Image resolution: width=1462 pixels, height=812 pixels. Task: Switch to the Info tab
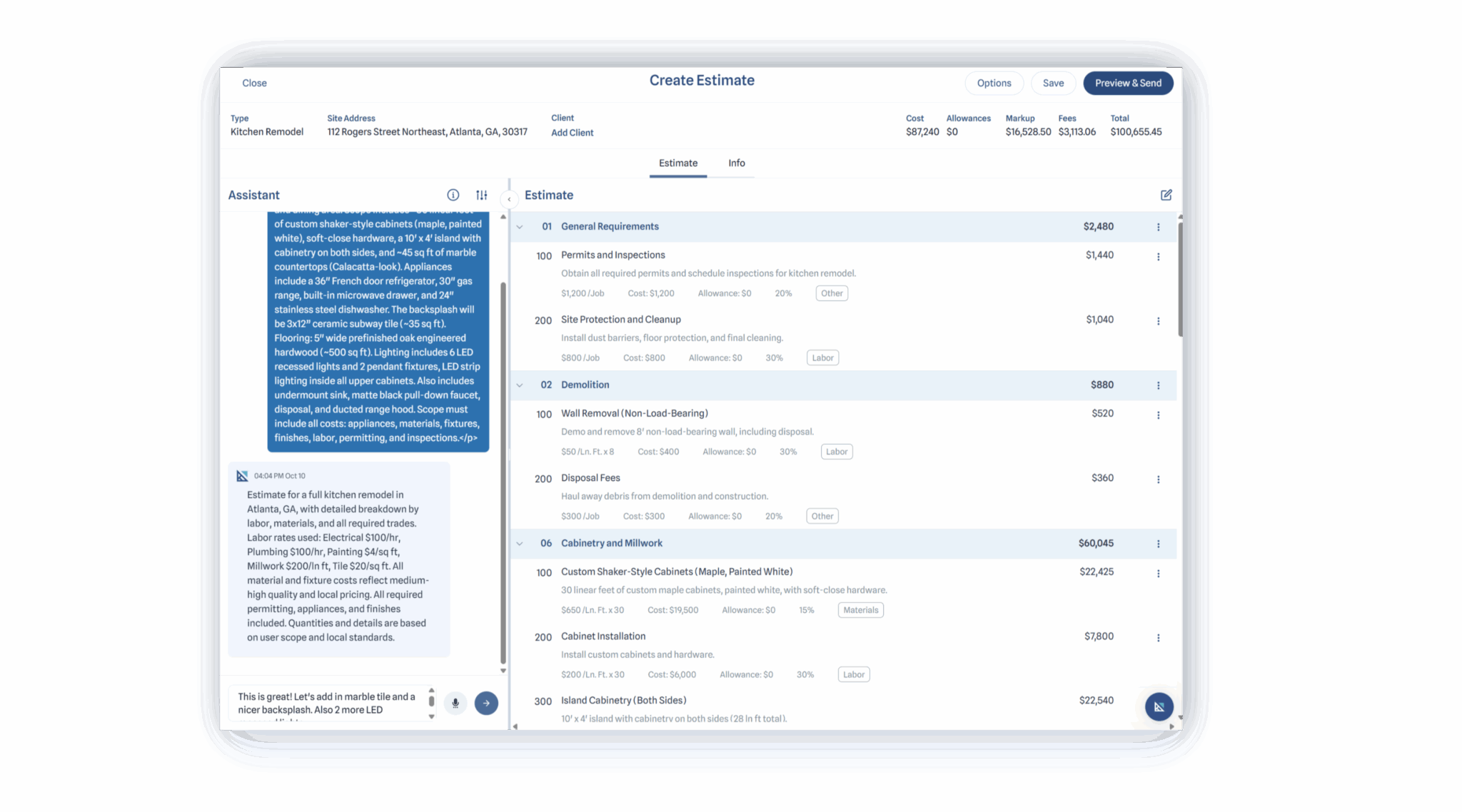pyautogui.click(x=736, y=163)
